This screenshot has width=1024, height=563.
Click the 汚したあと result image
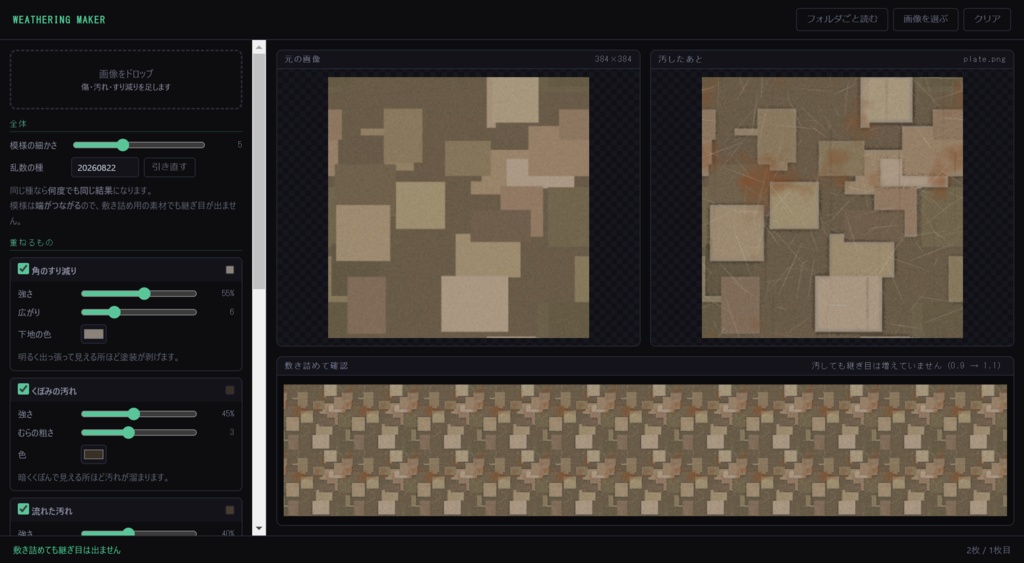pos(832,208)
